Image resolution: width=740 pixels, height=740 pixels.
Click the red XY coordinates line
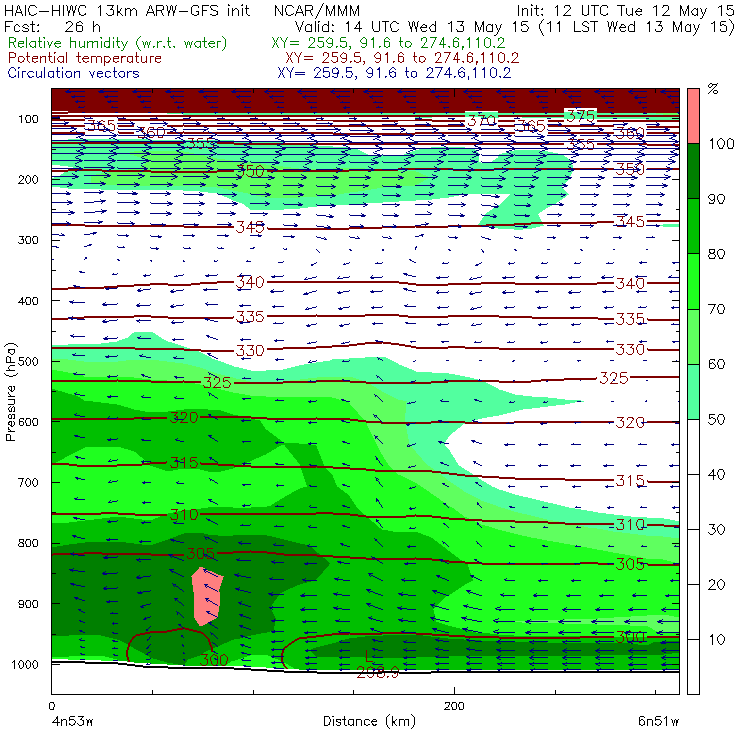click(402, 58)
